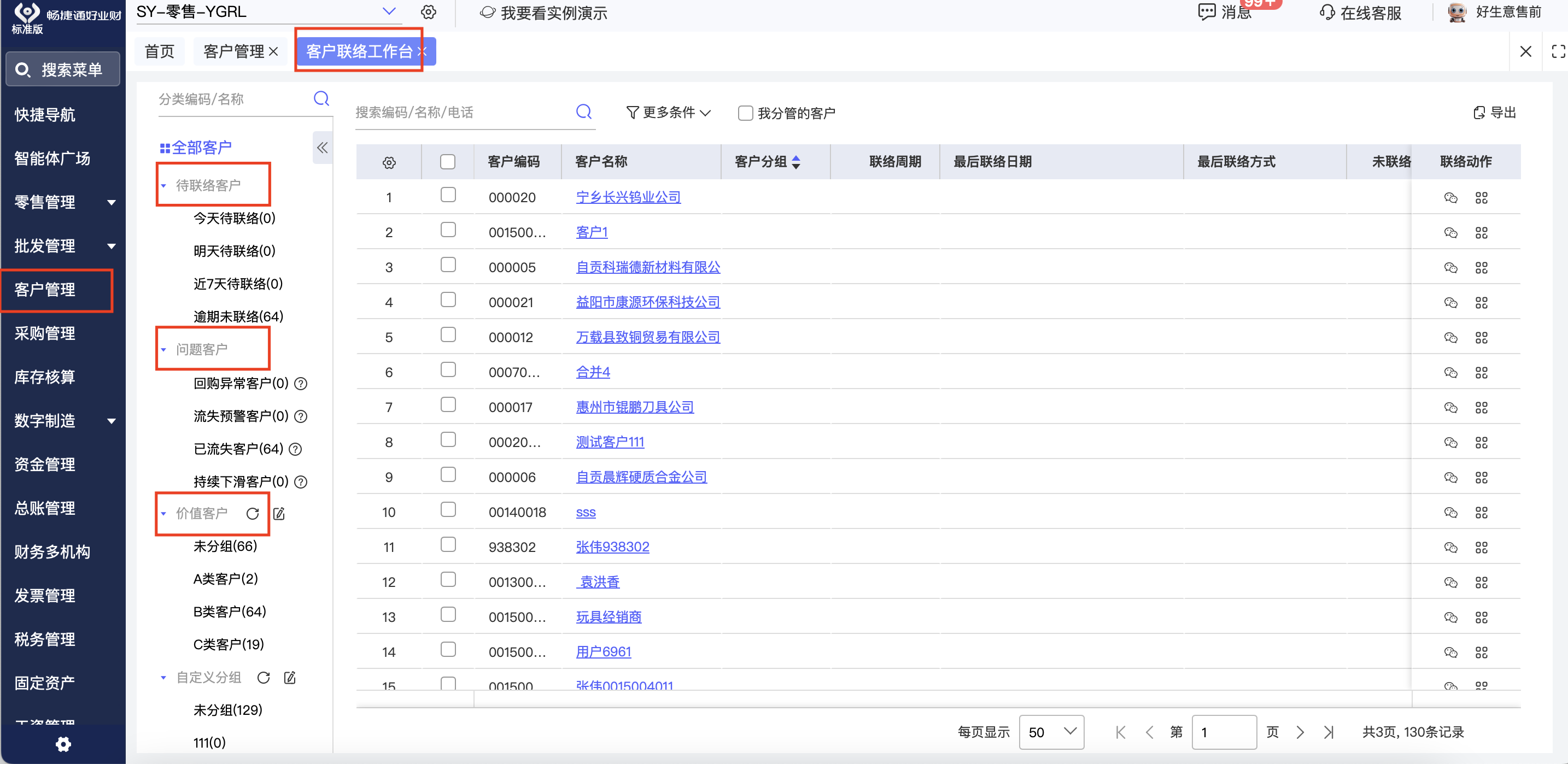Select the checkbox for customer 000020
The width and height of the screenshot is (1568, 764).
tap(448, 195)
